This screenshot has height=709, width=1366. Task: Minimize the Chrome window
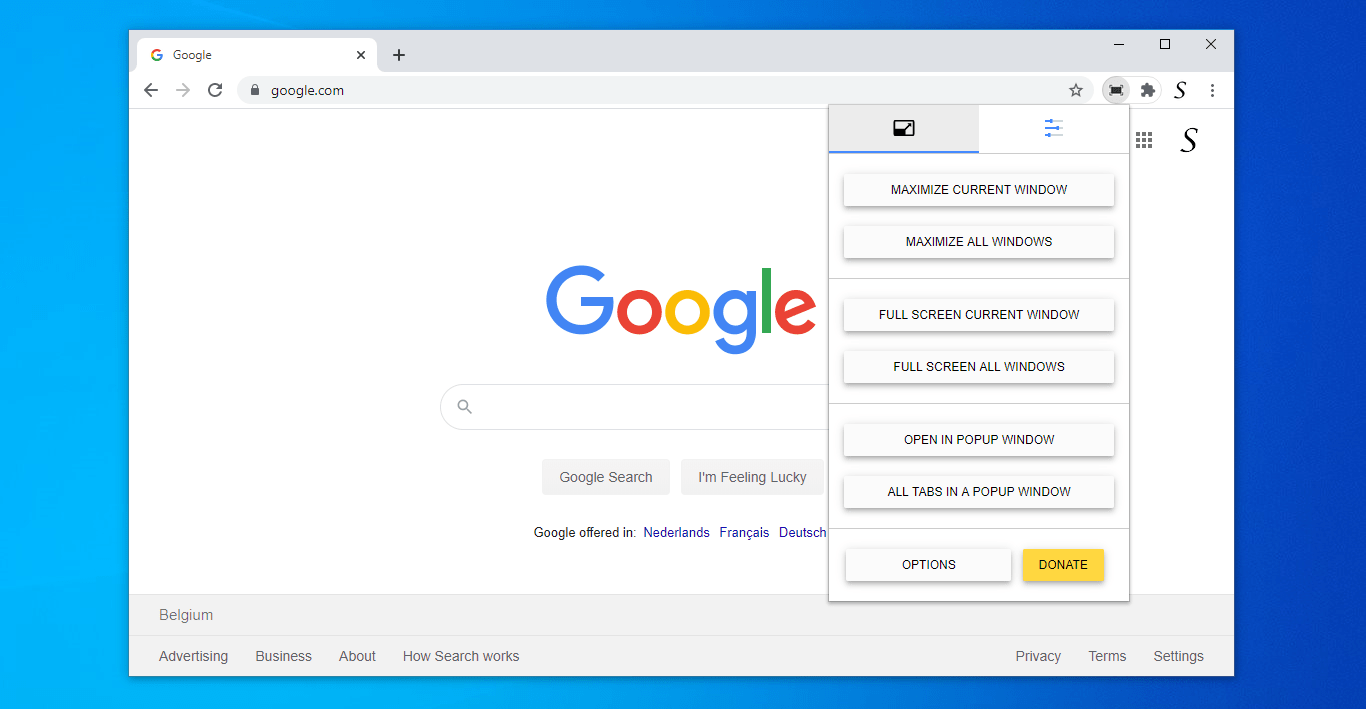1119,44
